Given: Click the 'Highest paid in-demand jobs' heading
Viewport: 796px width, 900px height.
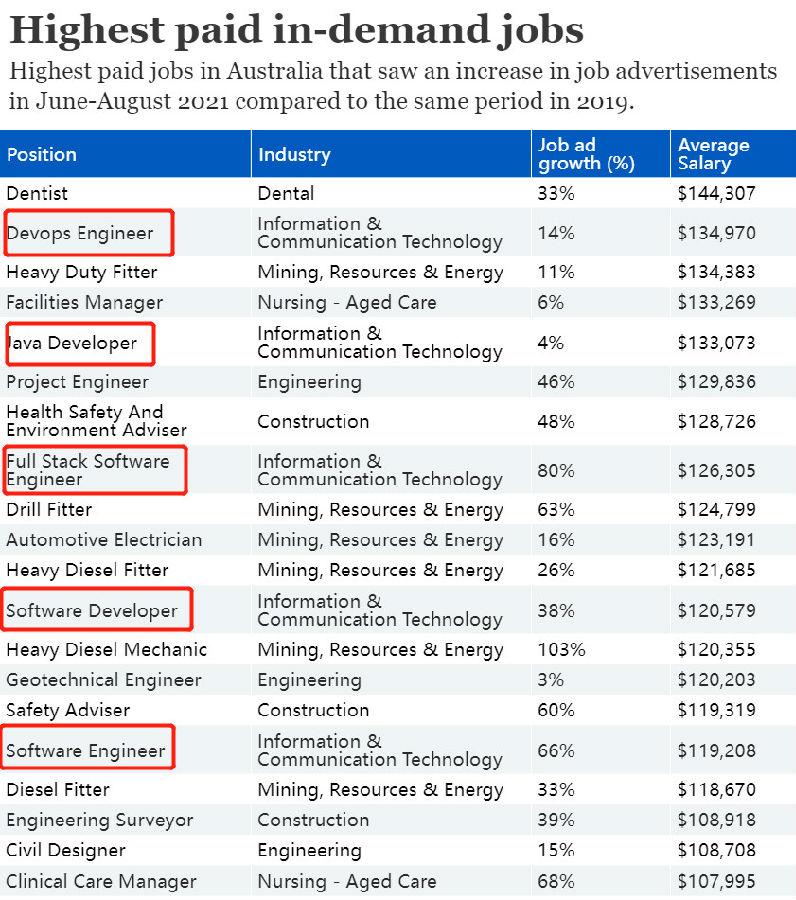Looking at the screenshot, I should coord(296,30).
